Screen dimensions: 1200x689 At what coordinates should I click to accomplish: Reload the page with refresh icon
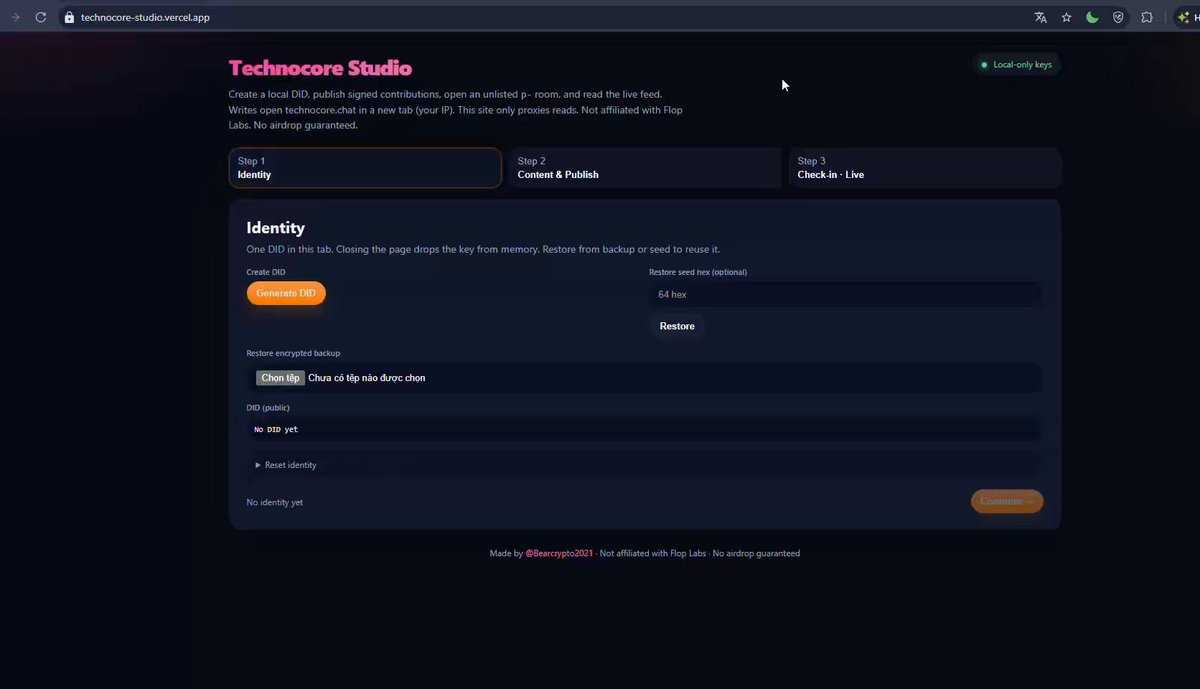tap(41, 17)
